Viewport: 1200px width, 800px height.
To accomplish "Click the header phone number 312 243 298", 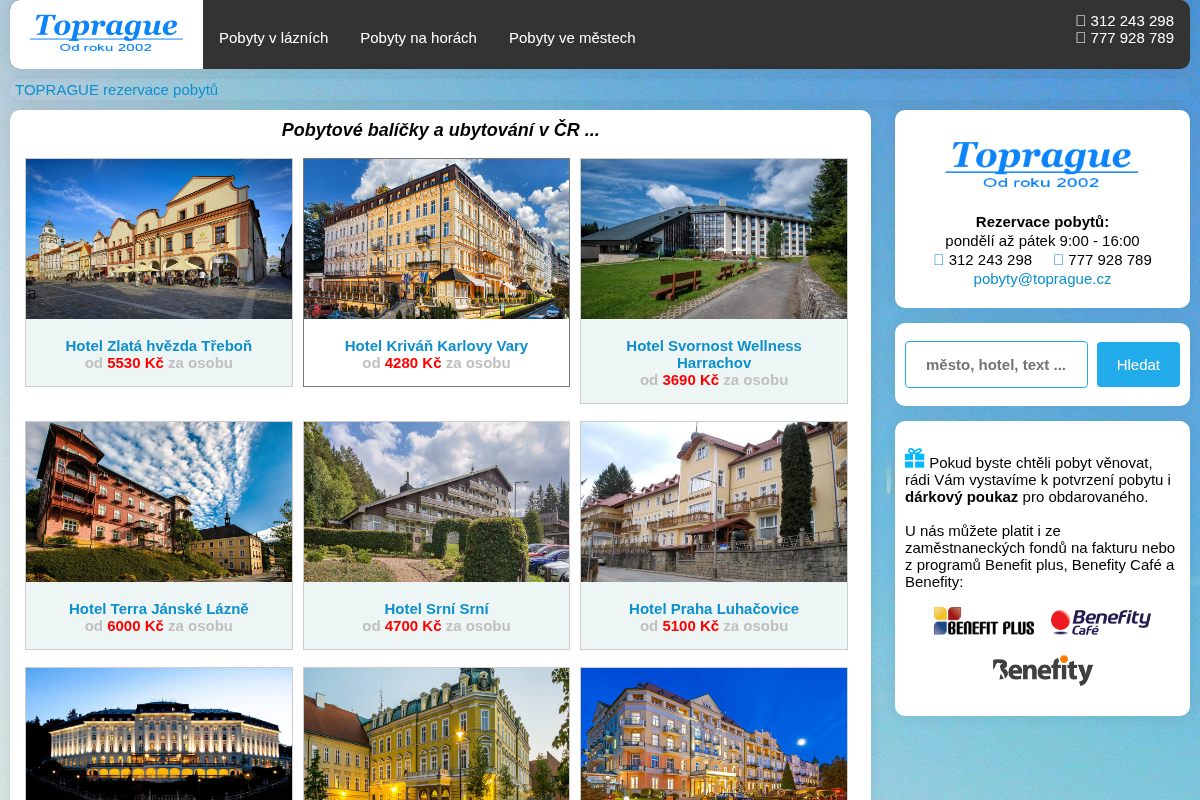I will (x=1132, y=21).
